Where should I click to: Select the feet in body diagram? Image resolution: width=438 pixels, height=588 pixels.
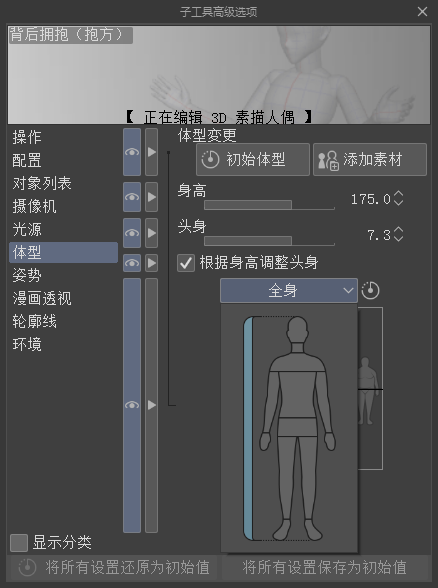coord(297,530)
